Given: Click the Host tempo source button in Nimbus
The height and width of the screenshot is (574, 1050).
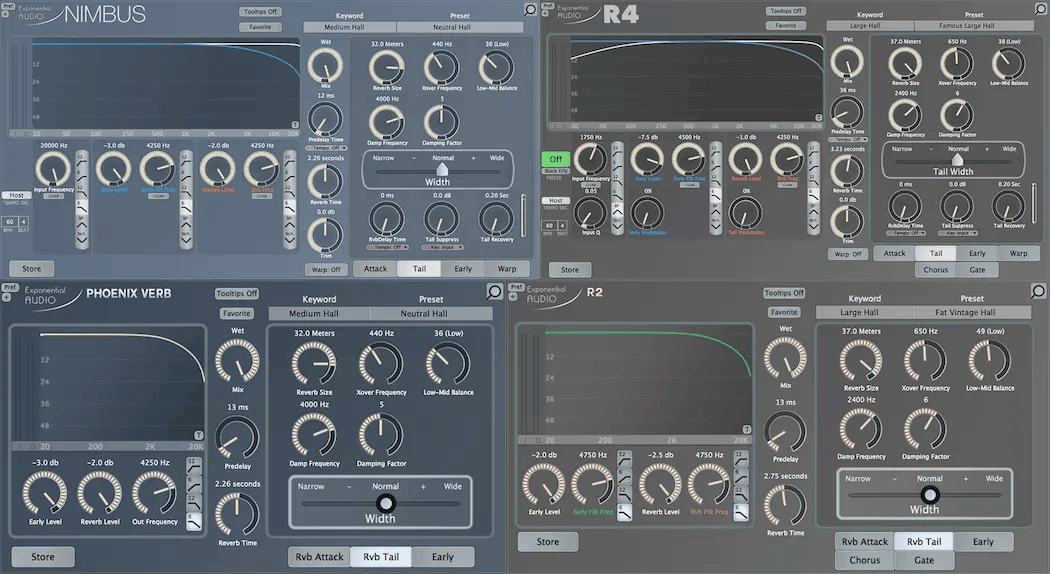Looking at the screenshot, I should 17,195.
